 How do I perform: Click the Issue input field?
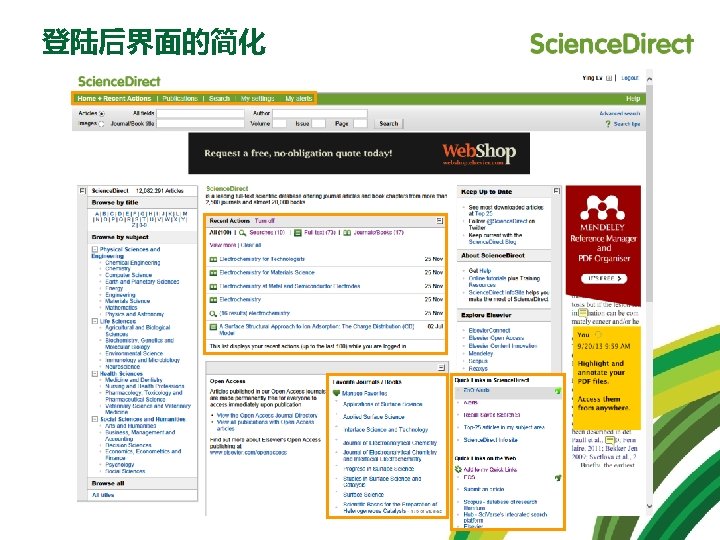point(318,124)
